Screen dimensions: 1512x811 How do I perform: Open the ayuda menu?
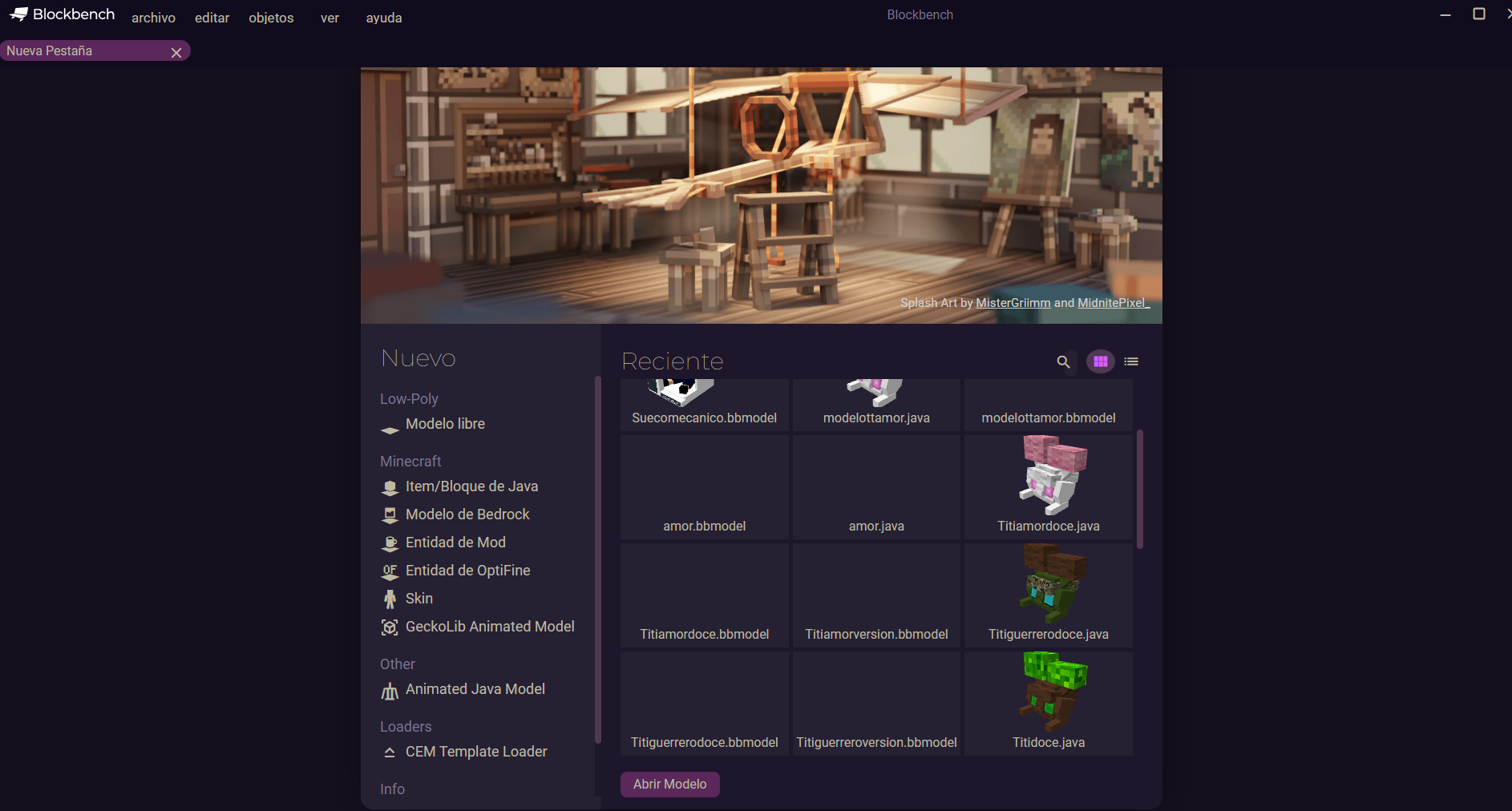(384, 18)
